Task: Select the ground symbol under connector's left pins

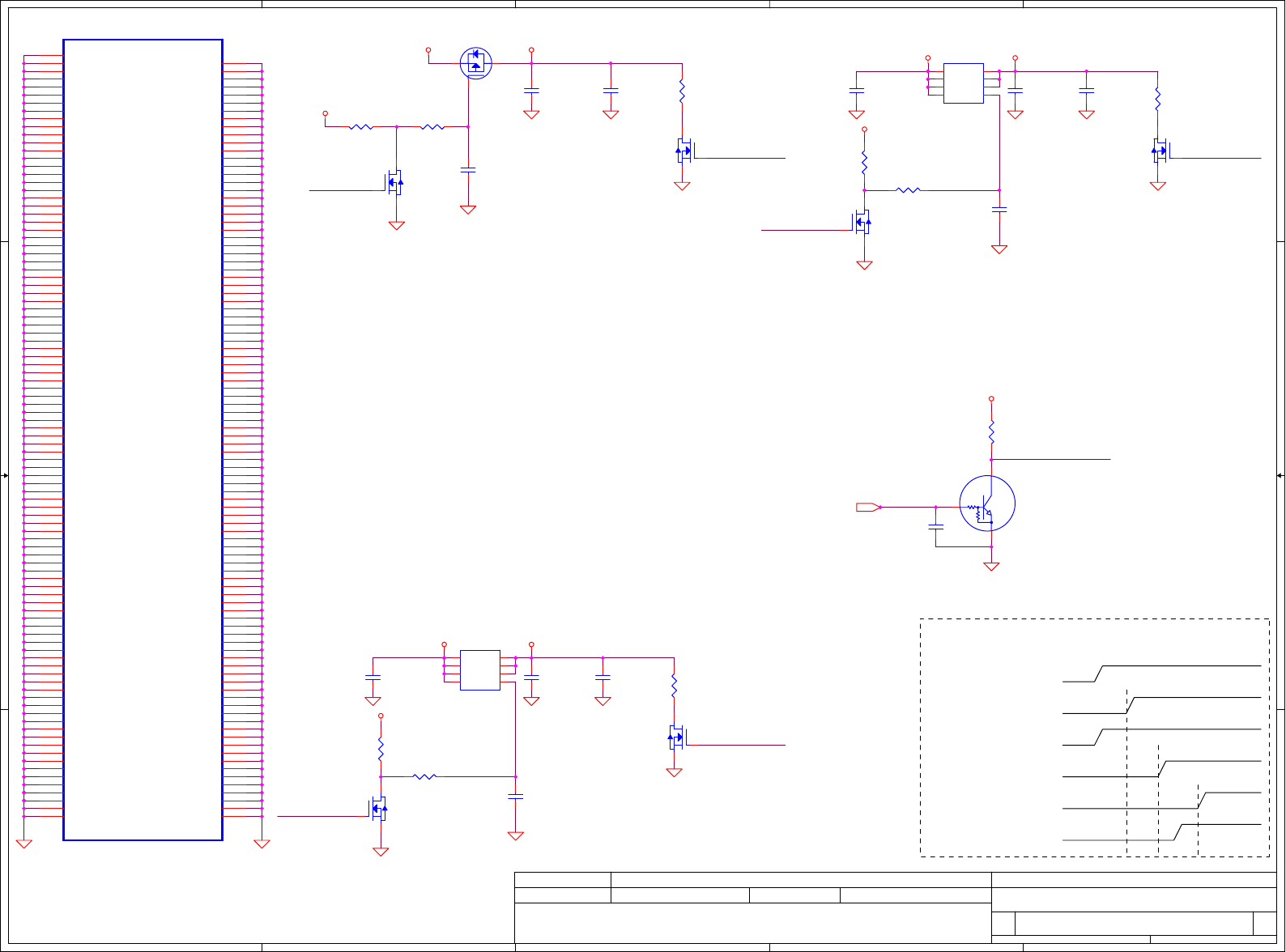Action: (24, 844)
